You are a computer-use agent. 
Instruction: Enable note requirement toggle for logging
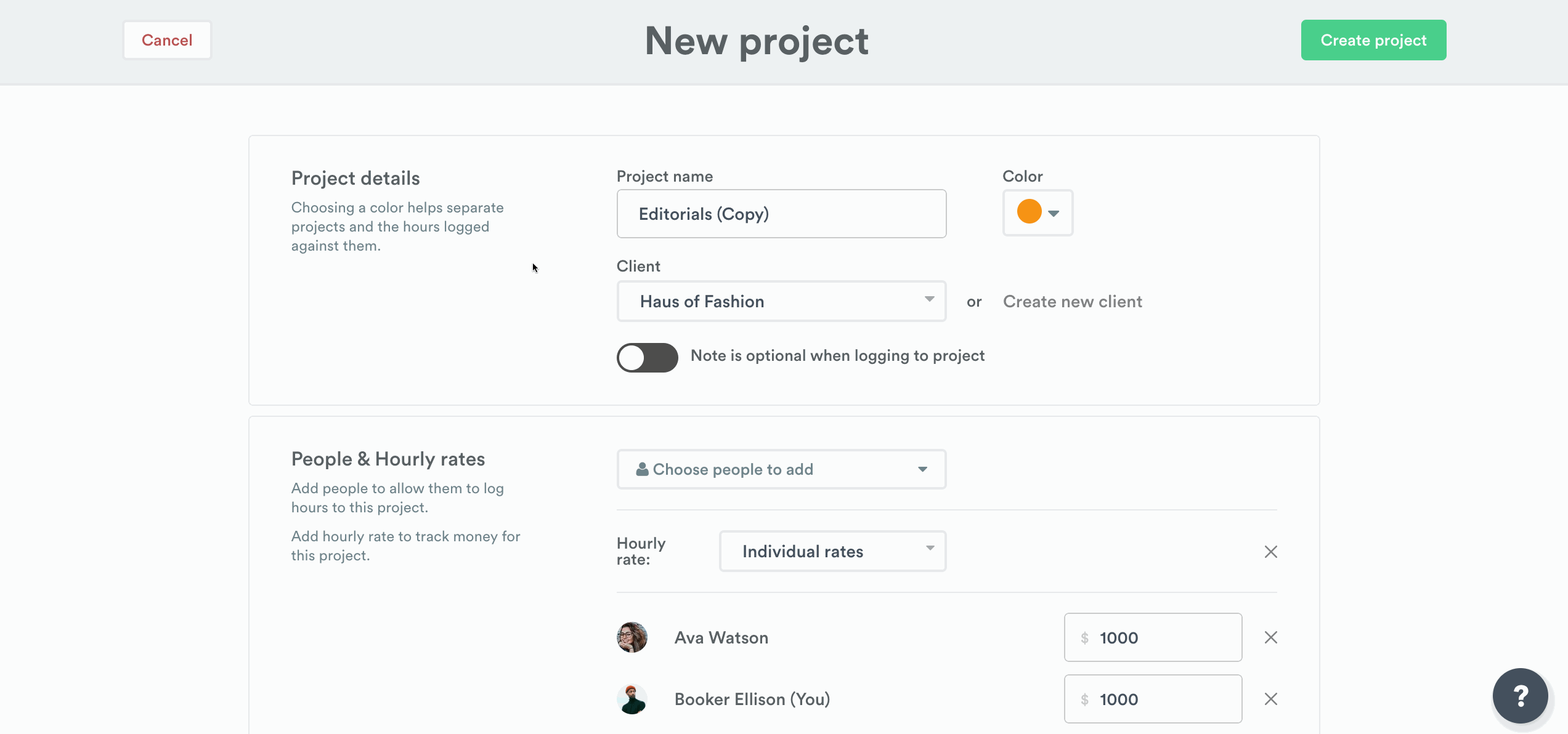click(647, 357)
